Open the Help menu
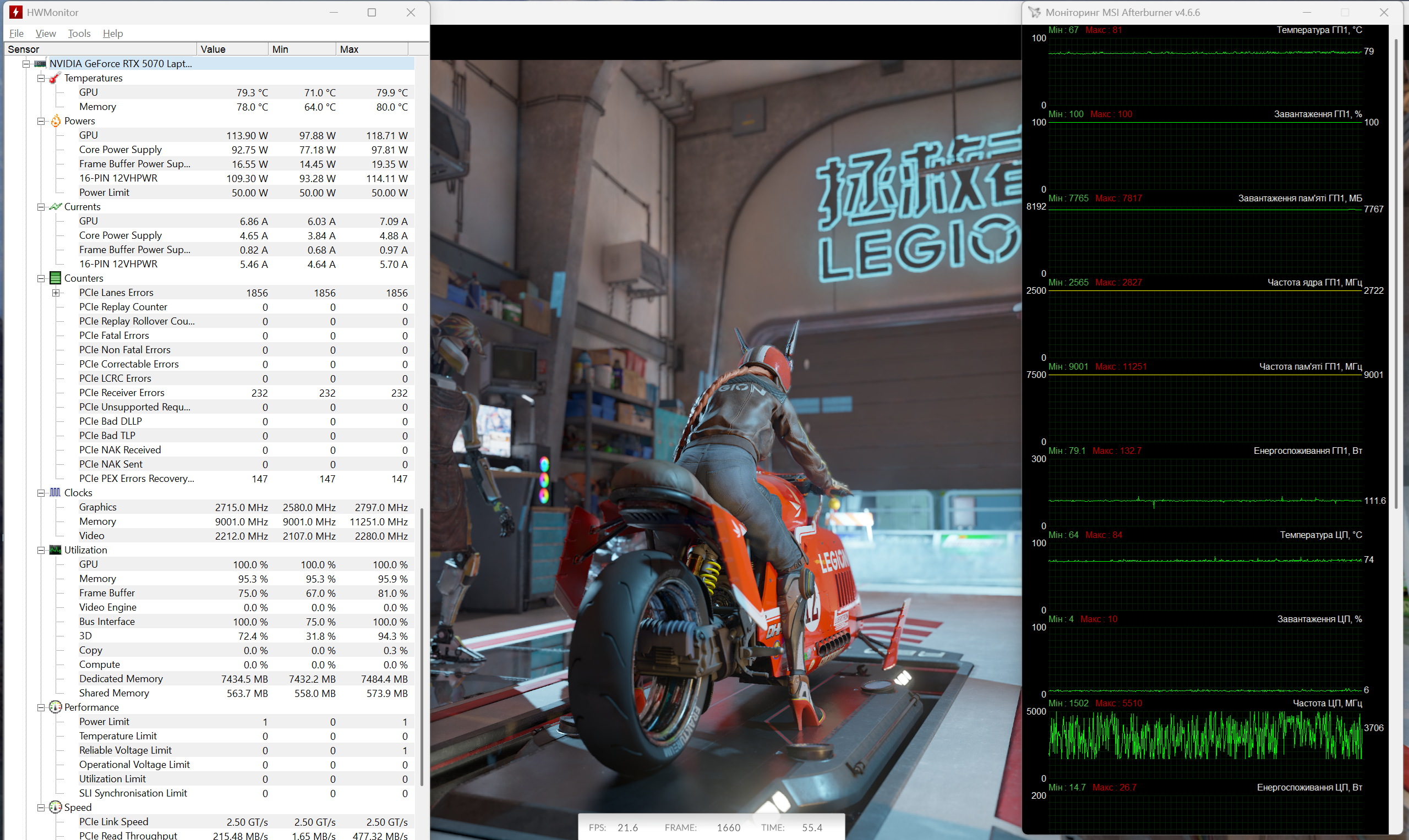1409x840 pixels. pyautogui.click(x=113, y=34)
